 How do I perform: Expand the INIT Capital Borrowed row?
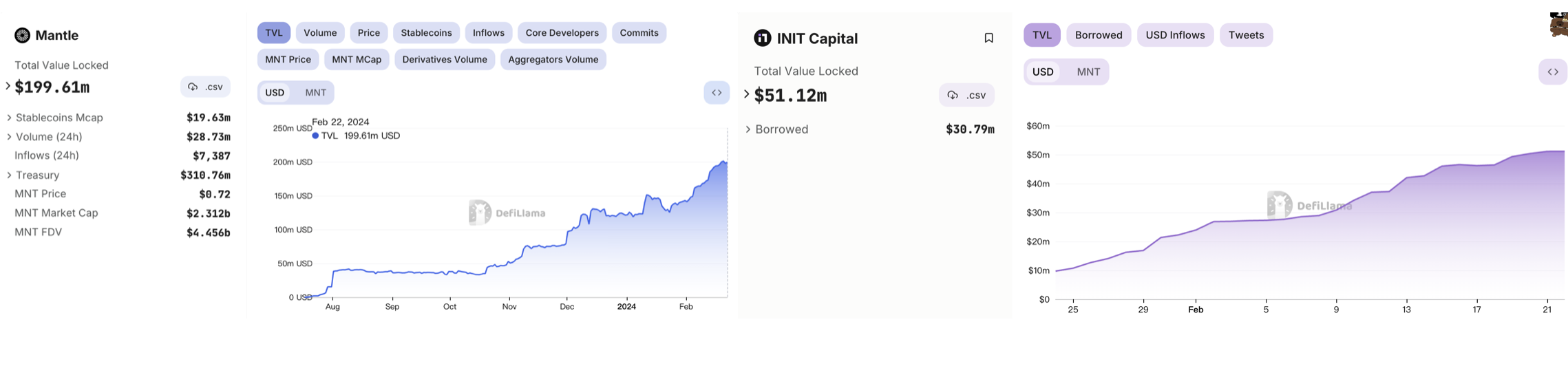click(748, 129)
